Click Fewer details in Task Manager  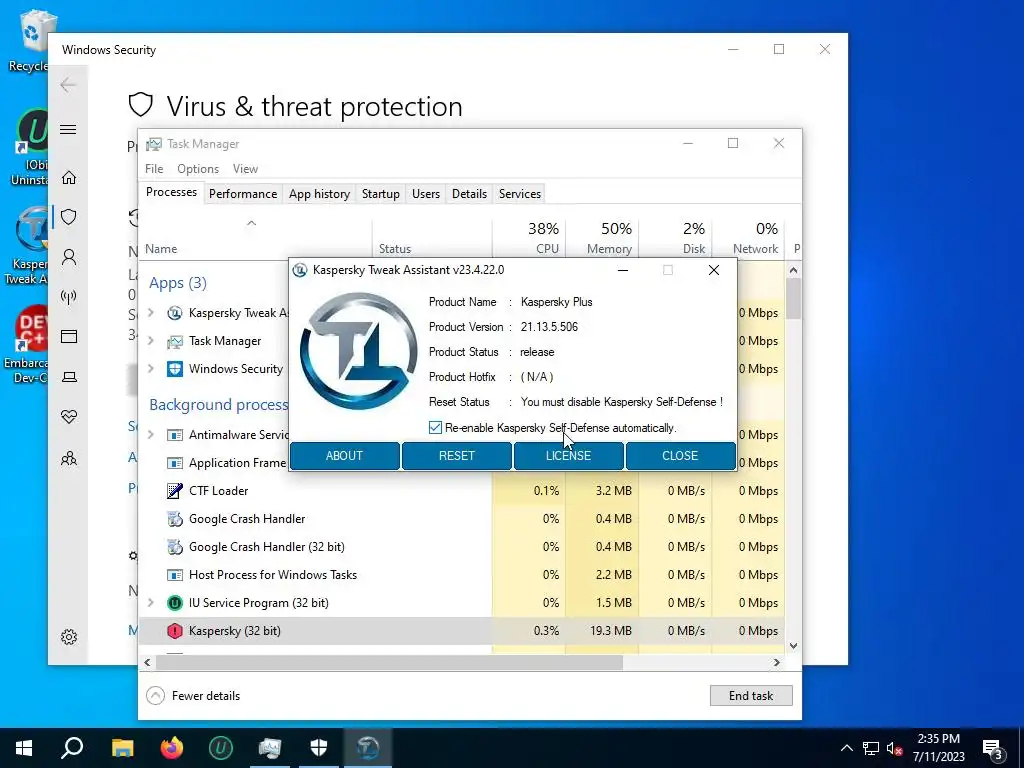(206, 696)
